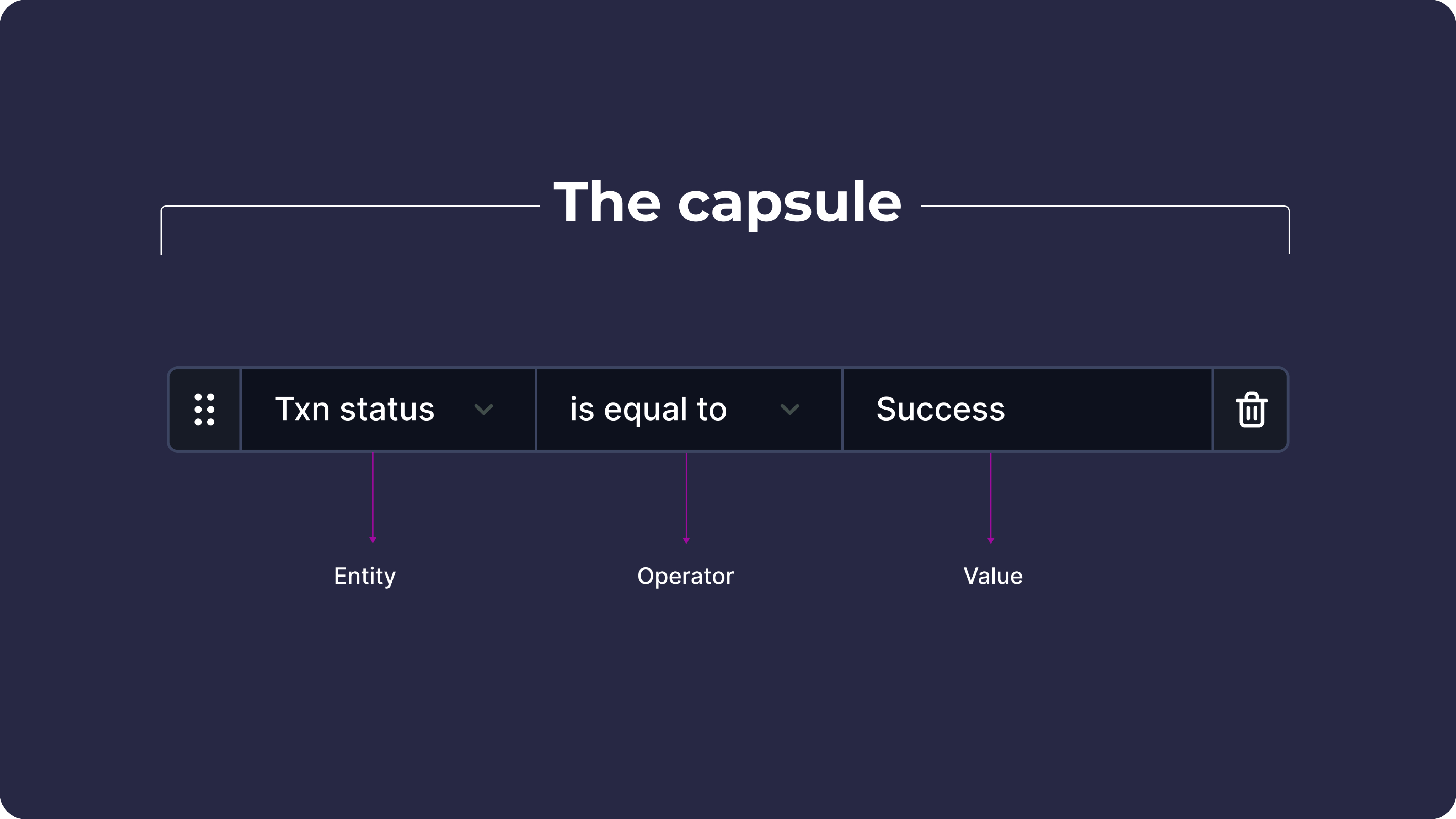Click the Txn status text

[x=354, y=409]
